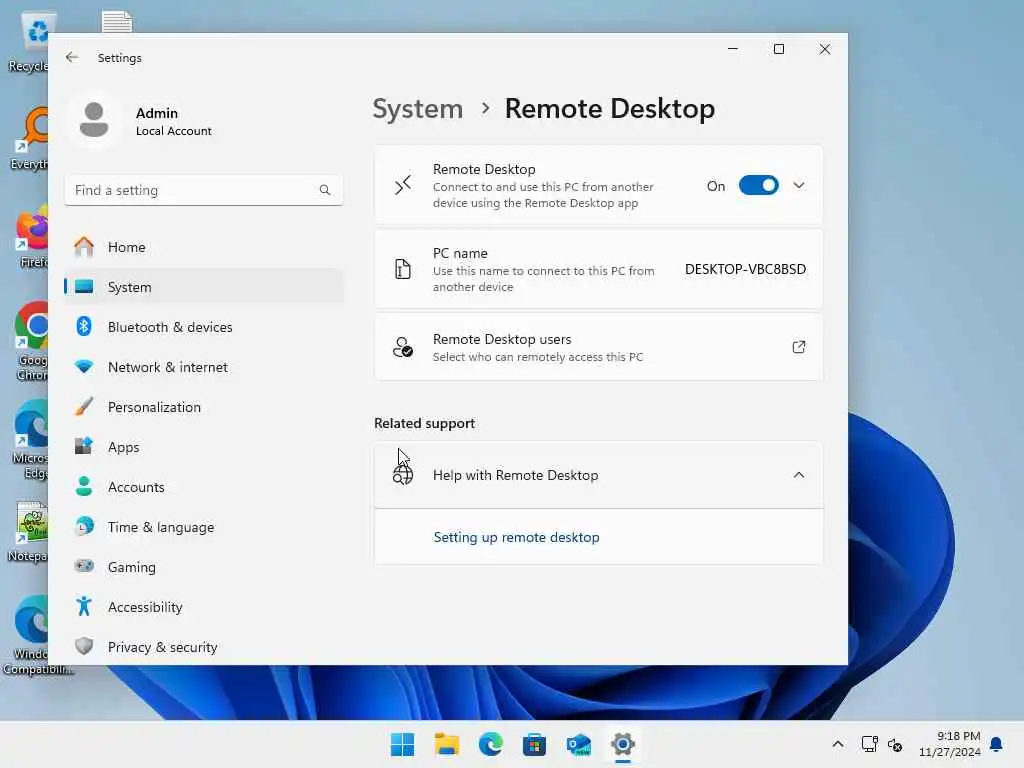Viewport: 1024px width, 768px height.
Task: Open Personalization settings
Action: tap(204, 407)
